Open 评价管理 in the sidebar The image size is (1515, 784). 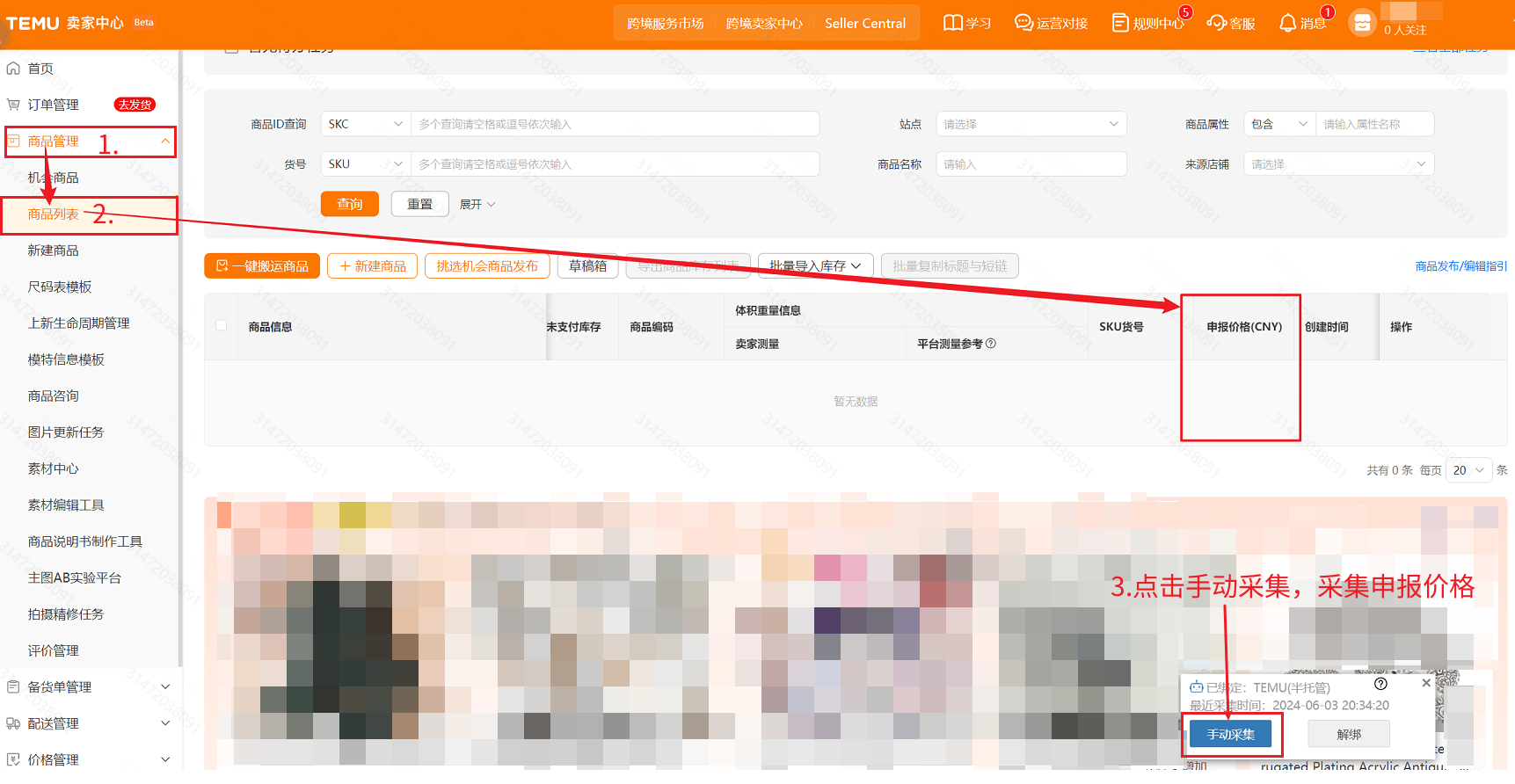[53, 650]
